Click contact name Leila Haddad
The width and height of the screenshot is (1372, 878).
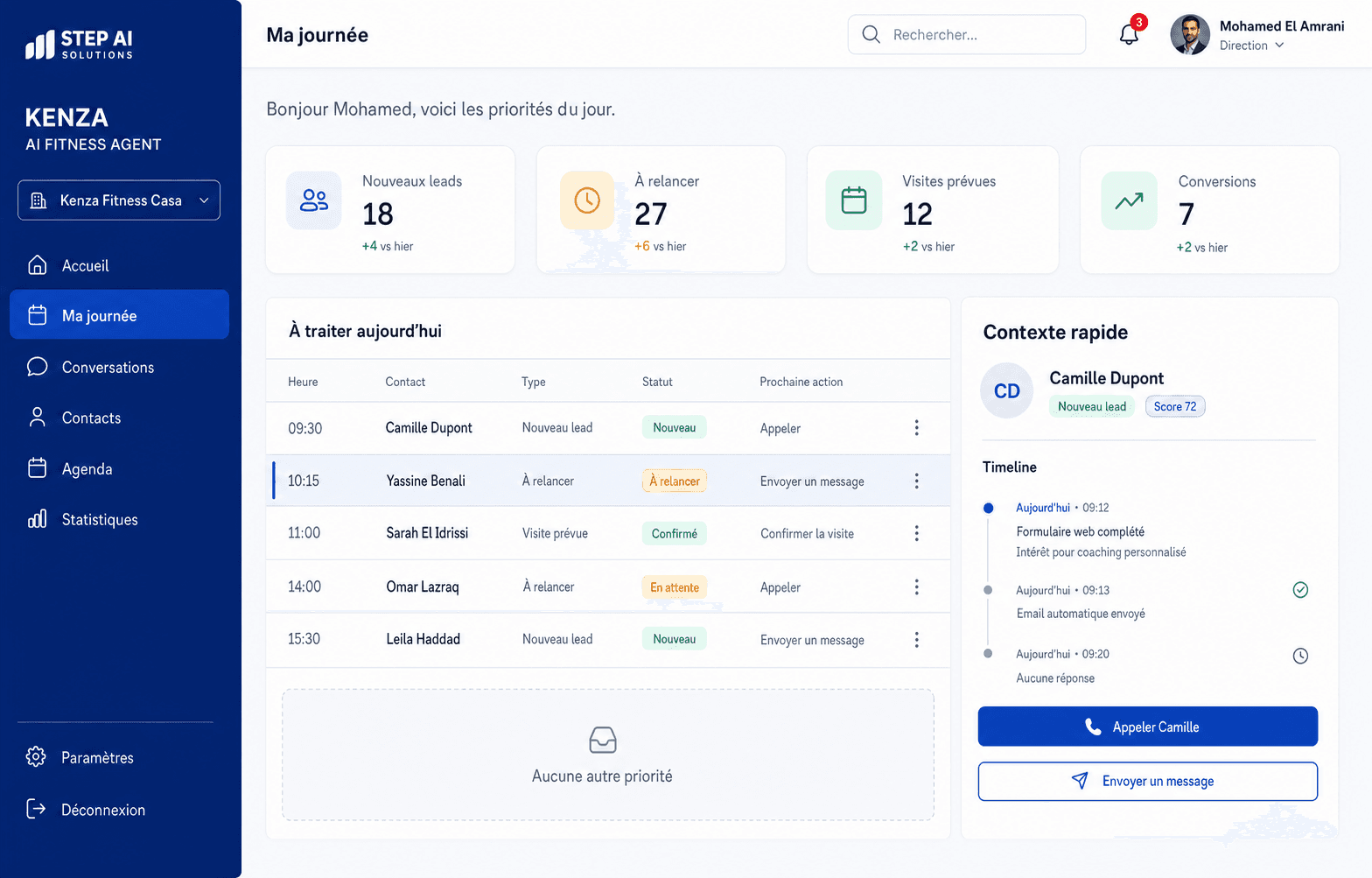point(423,639)
